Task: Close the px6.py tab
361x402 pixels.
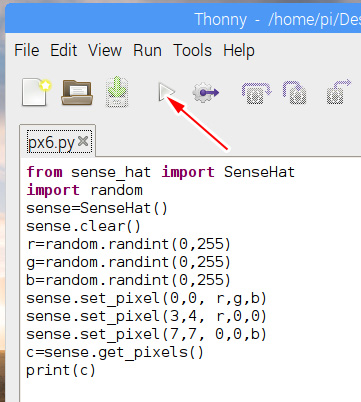Action: point(83,141)
